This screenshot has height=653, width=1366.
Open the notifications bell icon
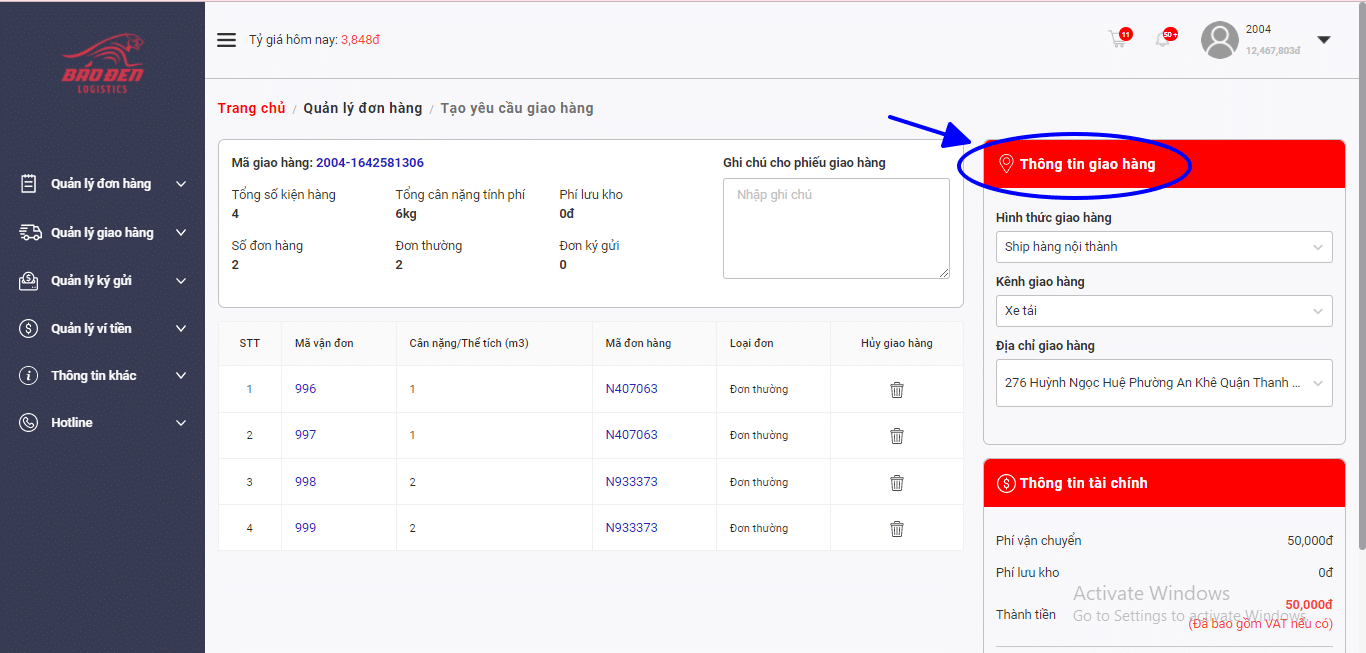coord(1163,40)
